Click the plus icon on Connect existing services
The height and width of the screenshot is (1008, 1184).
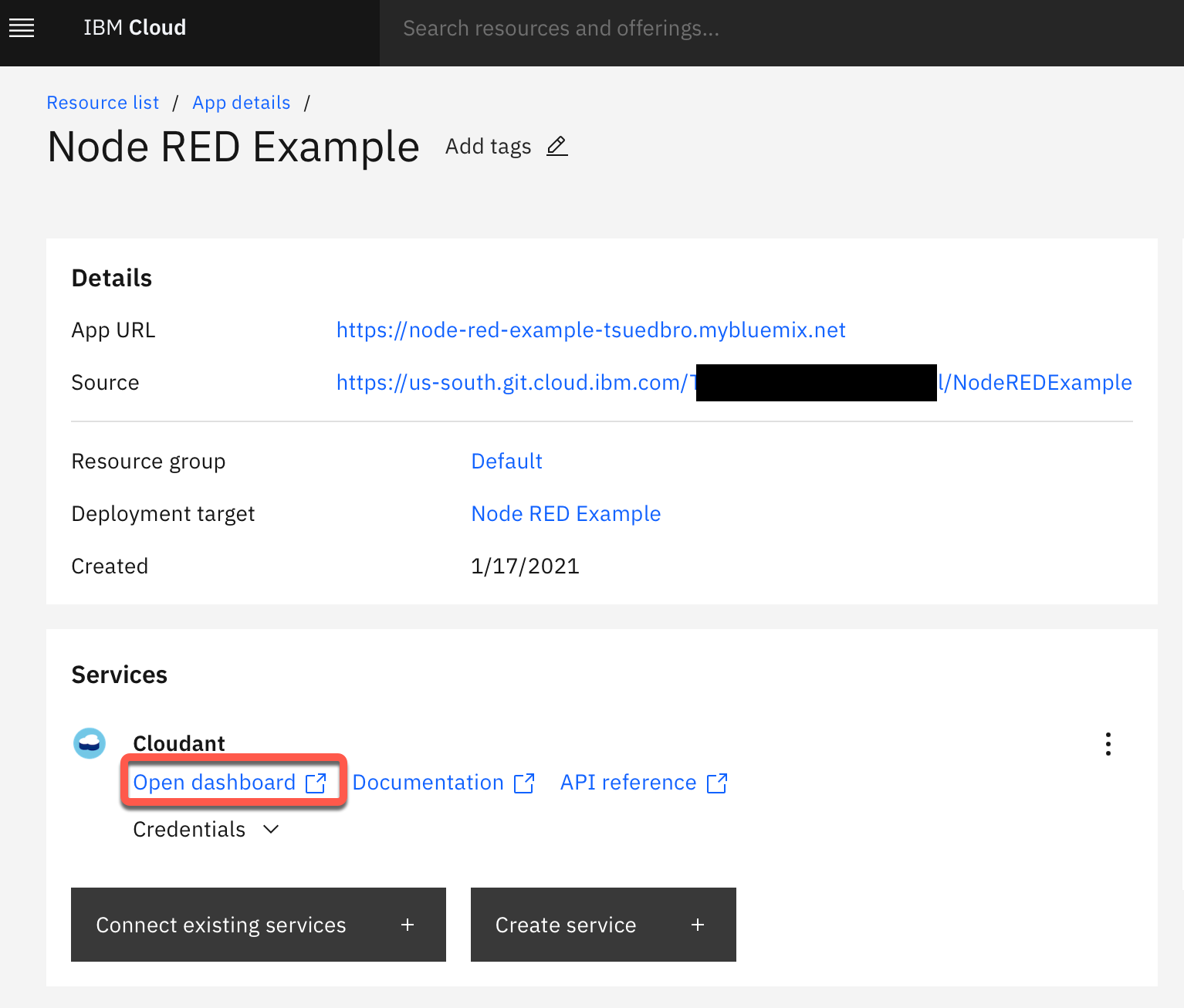pos(408,925)
